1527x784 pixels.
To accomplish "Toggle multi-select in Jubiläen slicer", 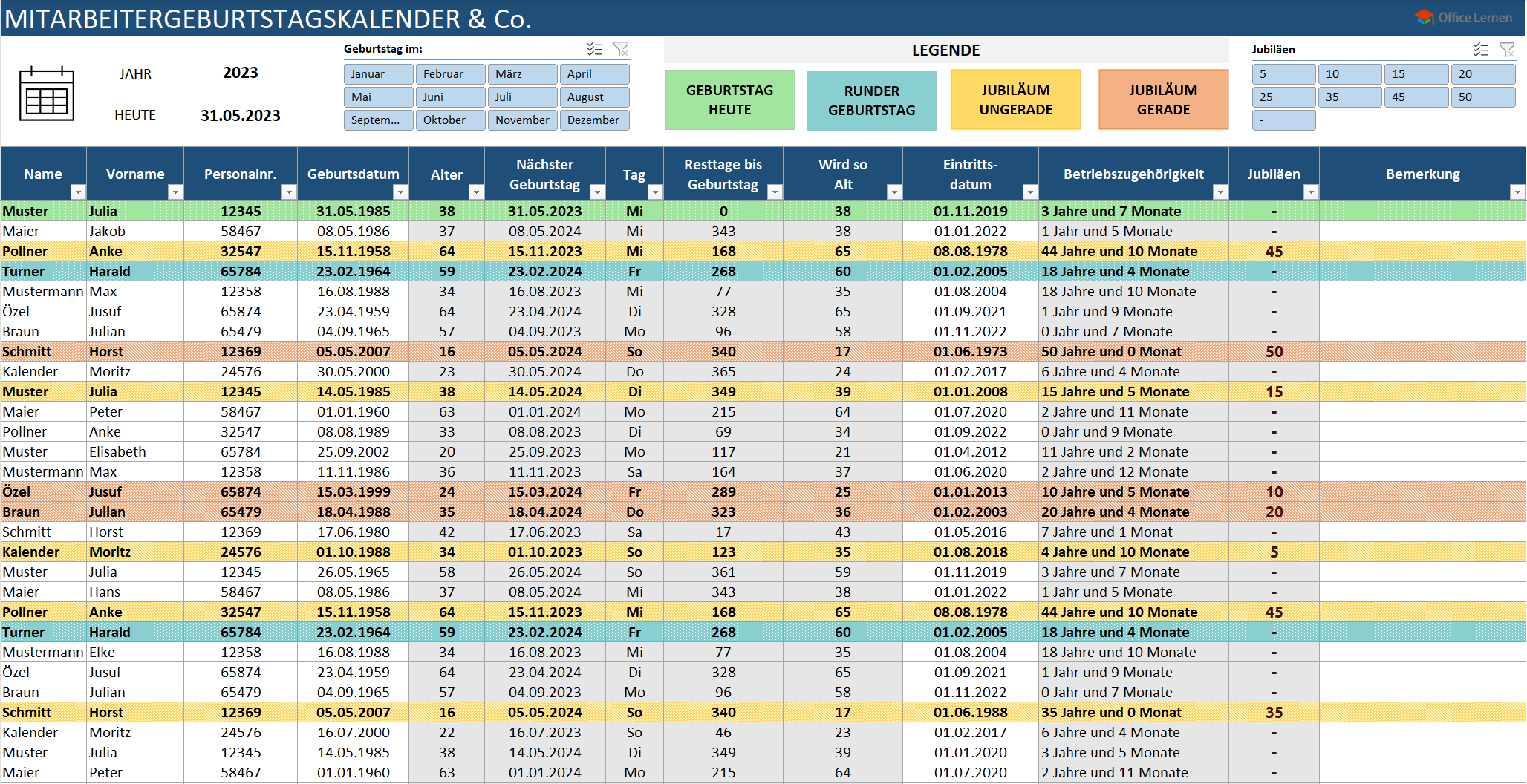I will [1480, 50].
